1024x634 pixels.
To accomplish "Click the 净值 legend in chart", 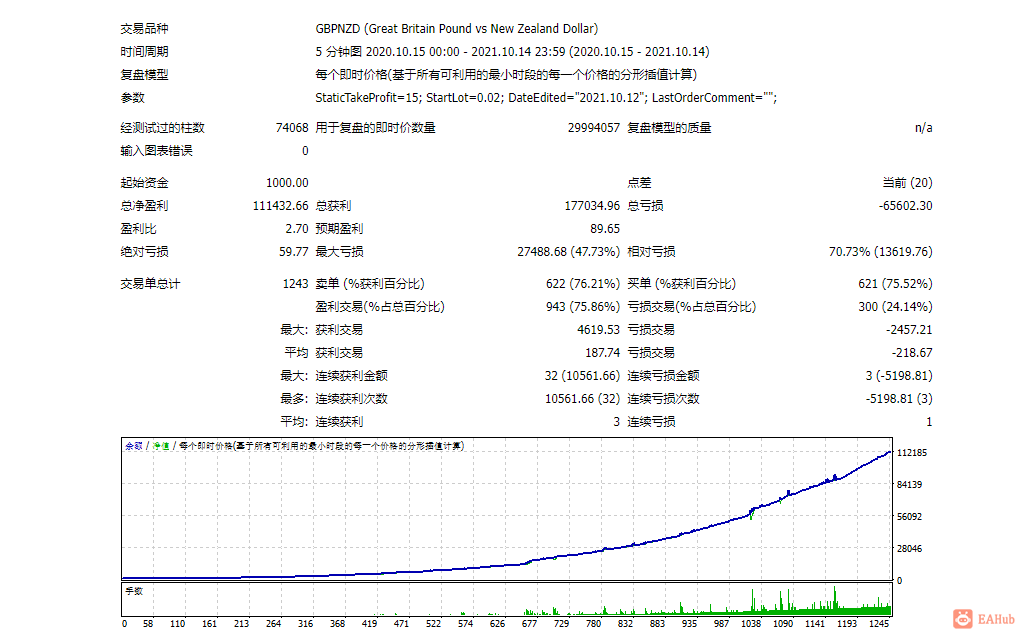I will click(x=161, y=446).
